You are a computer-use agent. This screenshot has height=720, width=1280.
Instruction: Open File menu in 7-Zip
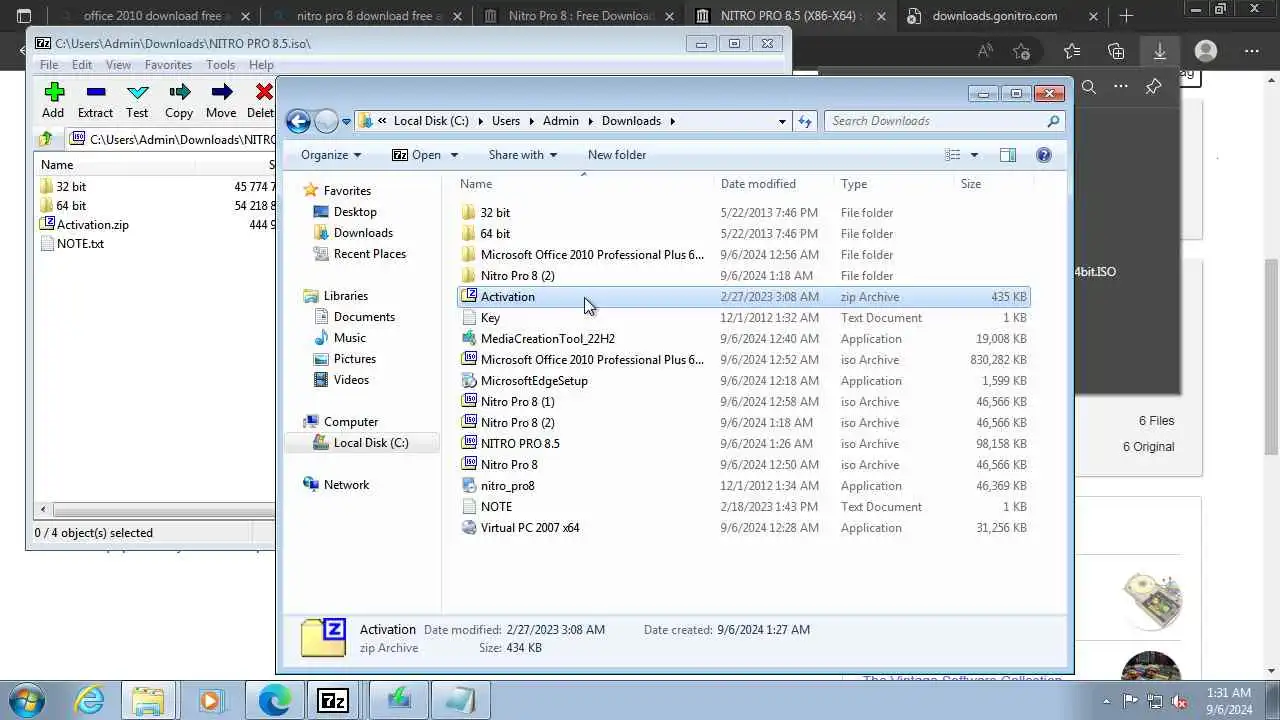click(48, 65)
